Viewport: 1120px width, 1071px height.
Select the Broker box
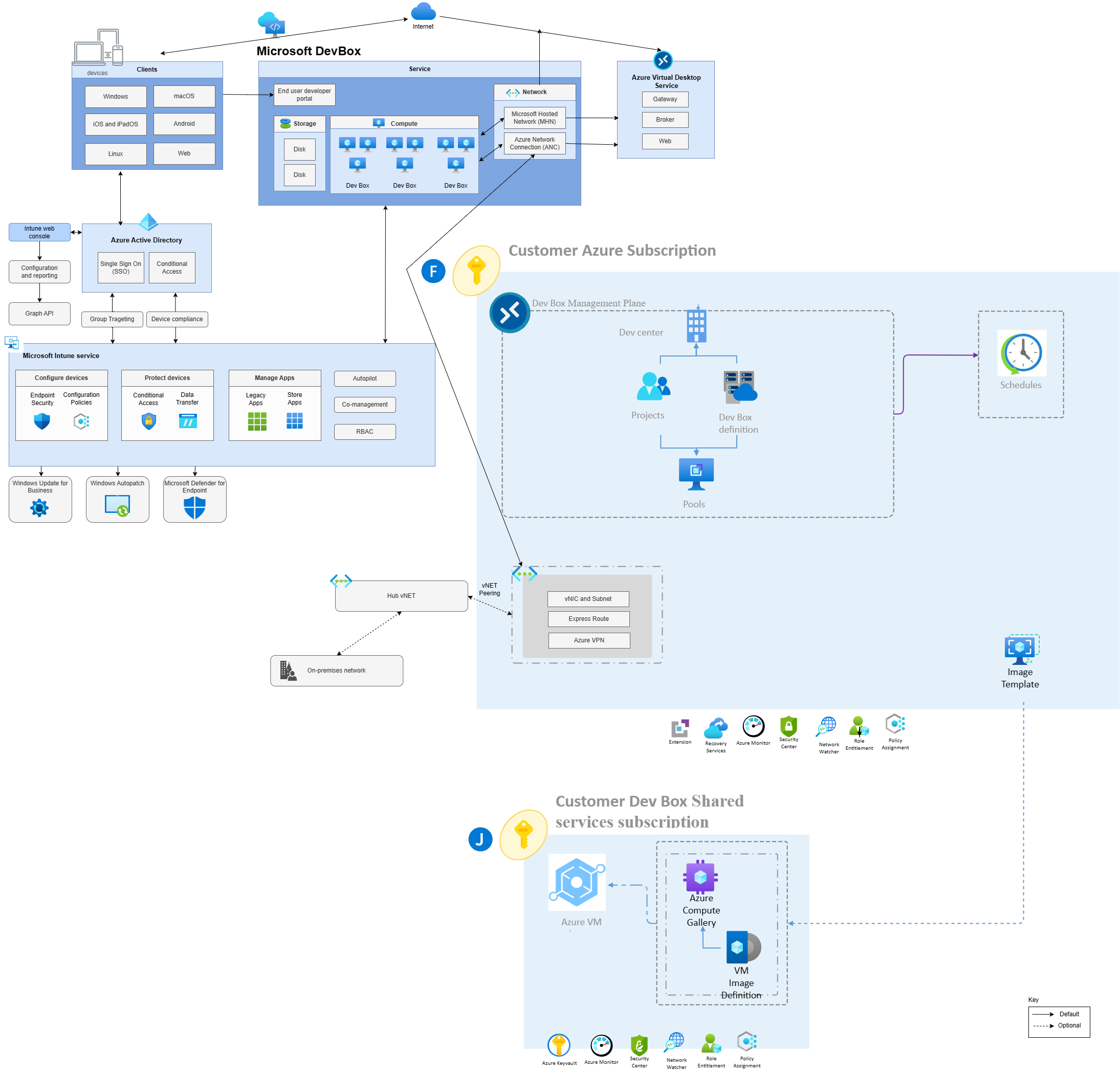pyautogui.click(x=665, y=120)
